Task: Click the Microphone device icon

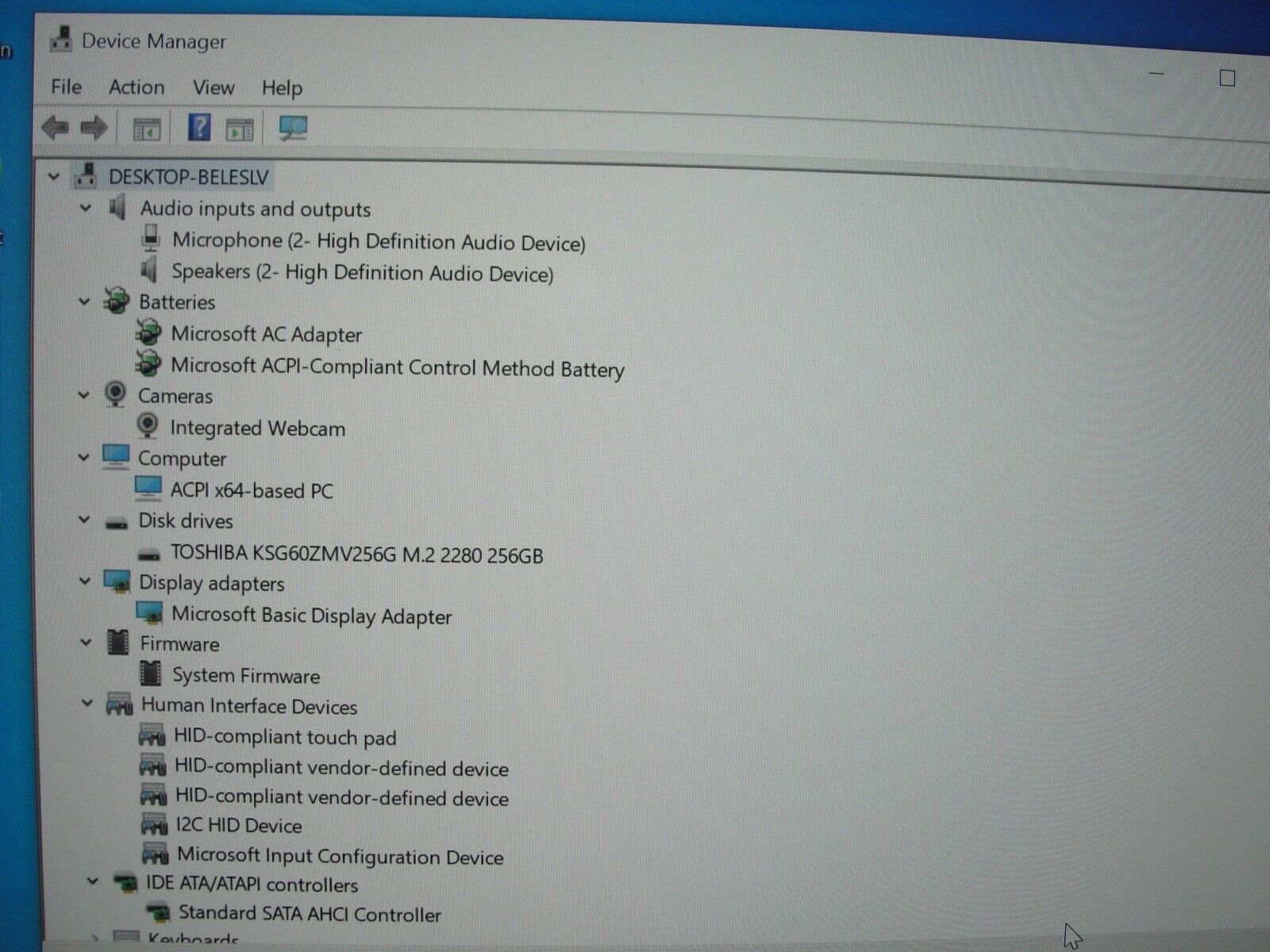Action: [x=151, y=239]
